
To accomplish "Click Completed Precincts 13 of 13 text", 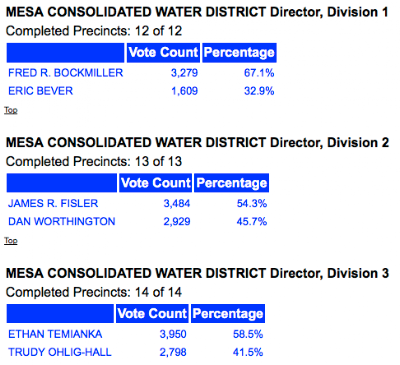I will pos(94,162).
